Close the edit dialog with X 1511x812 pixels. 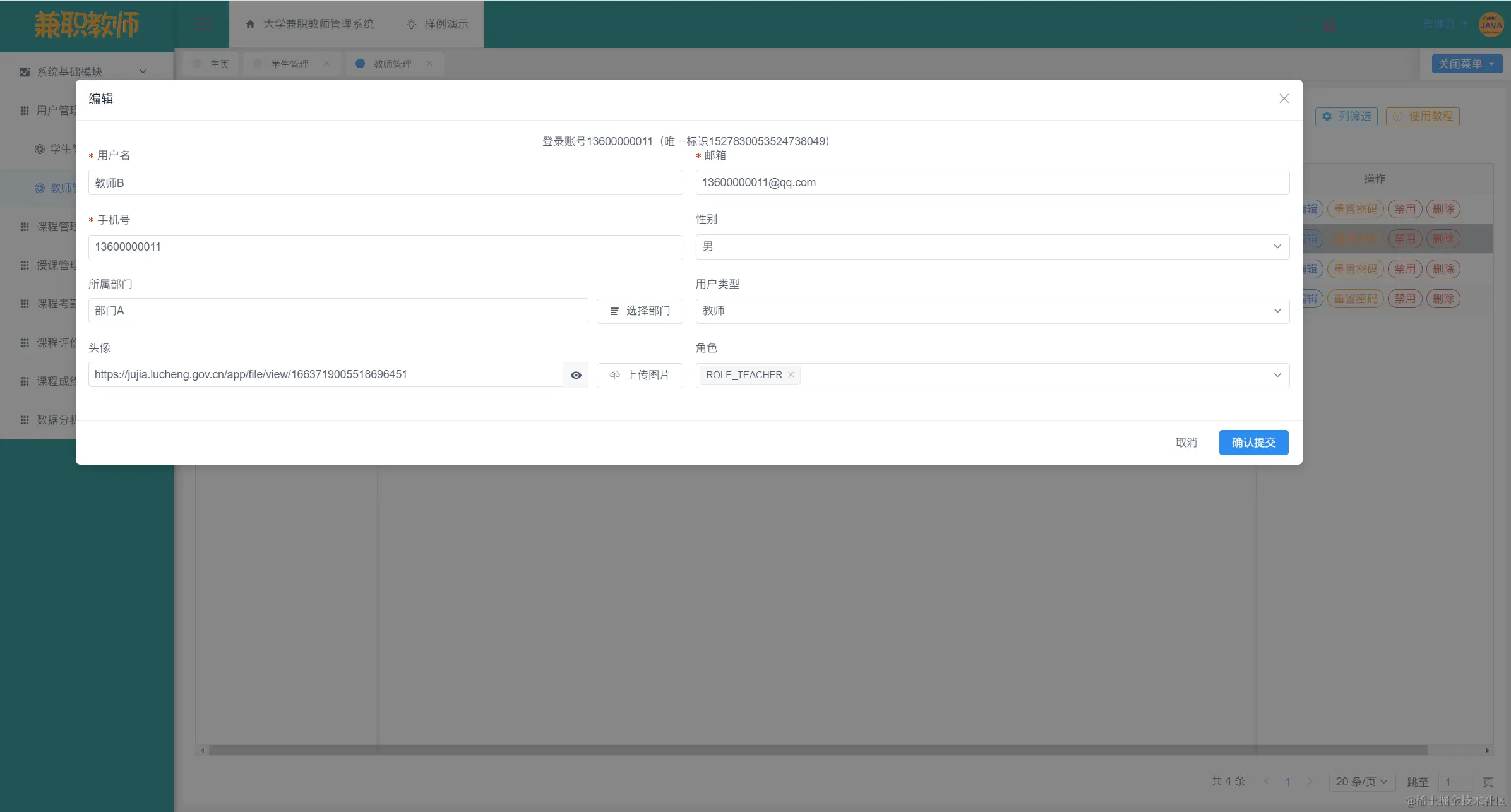(1284, 99)
